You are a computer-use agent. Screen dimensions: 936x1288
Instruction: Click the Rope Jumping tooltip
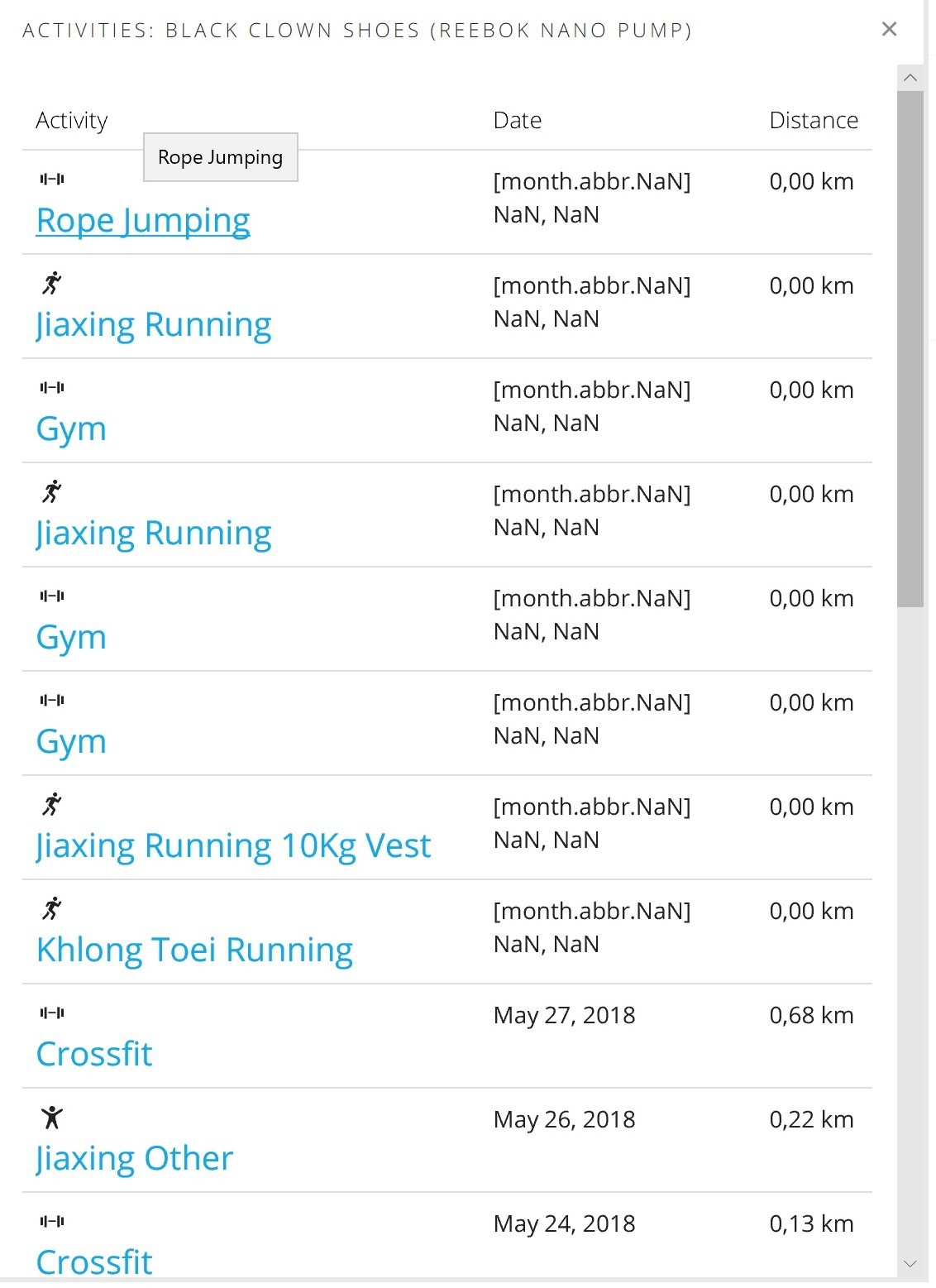tap(220, 157)
